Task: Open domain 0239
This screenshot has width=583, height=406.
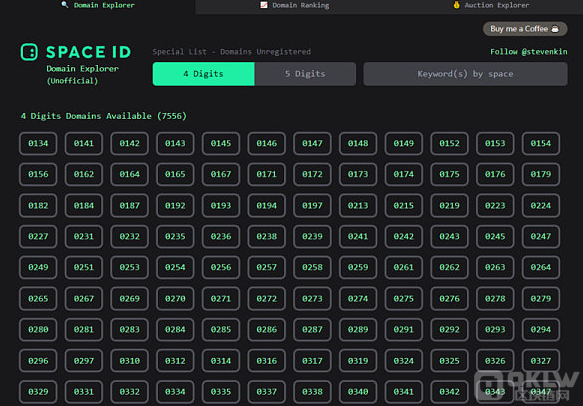Action: 312,236
